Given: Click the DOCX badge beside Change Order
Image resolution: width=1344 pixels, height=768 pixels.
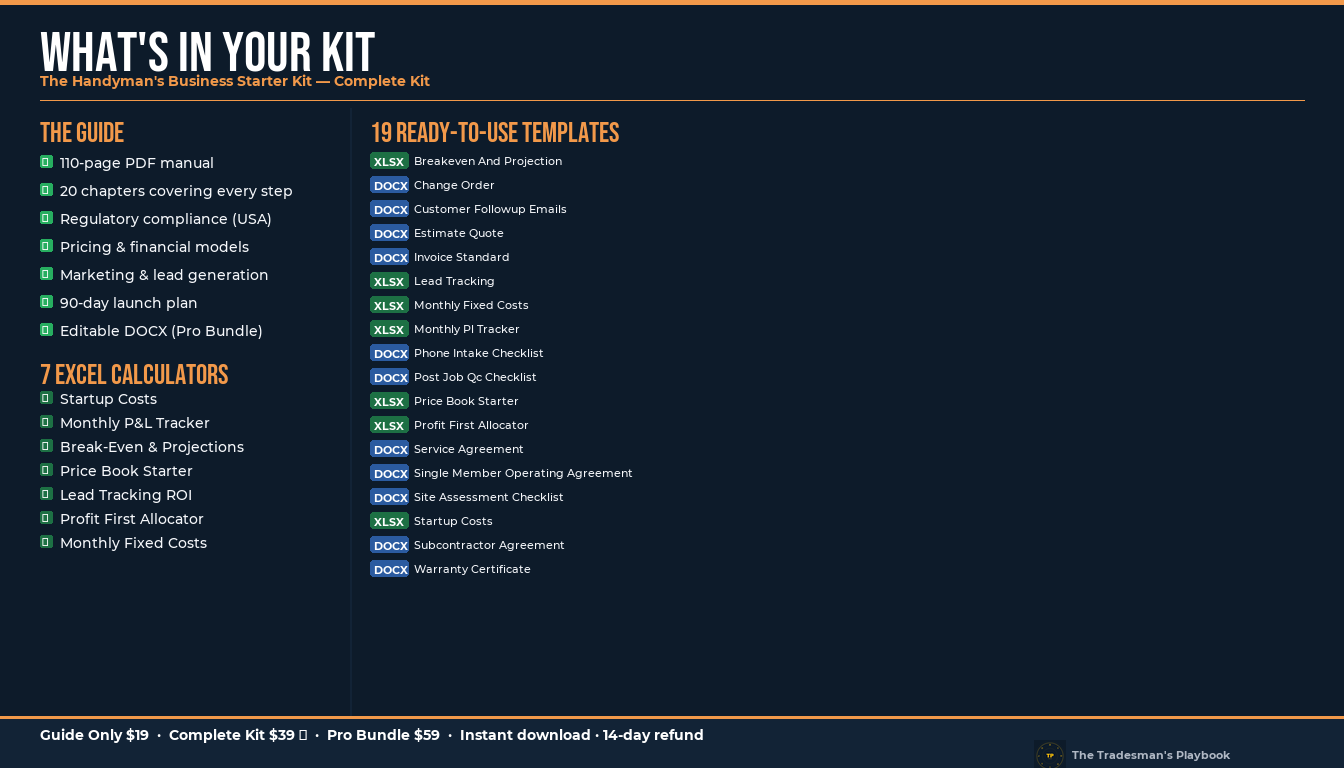Looking at the screenshot, I should 389,185.
